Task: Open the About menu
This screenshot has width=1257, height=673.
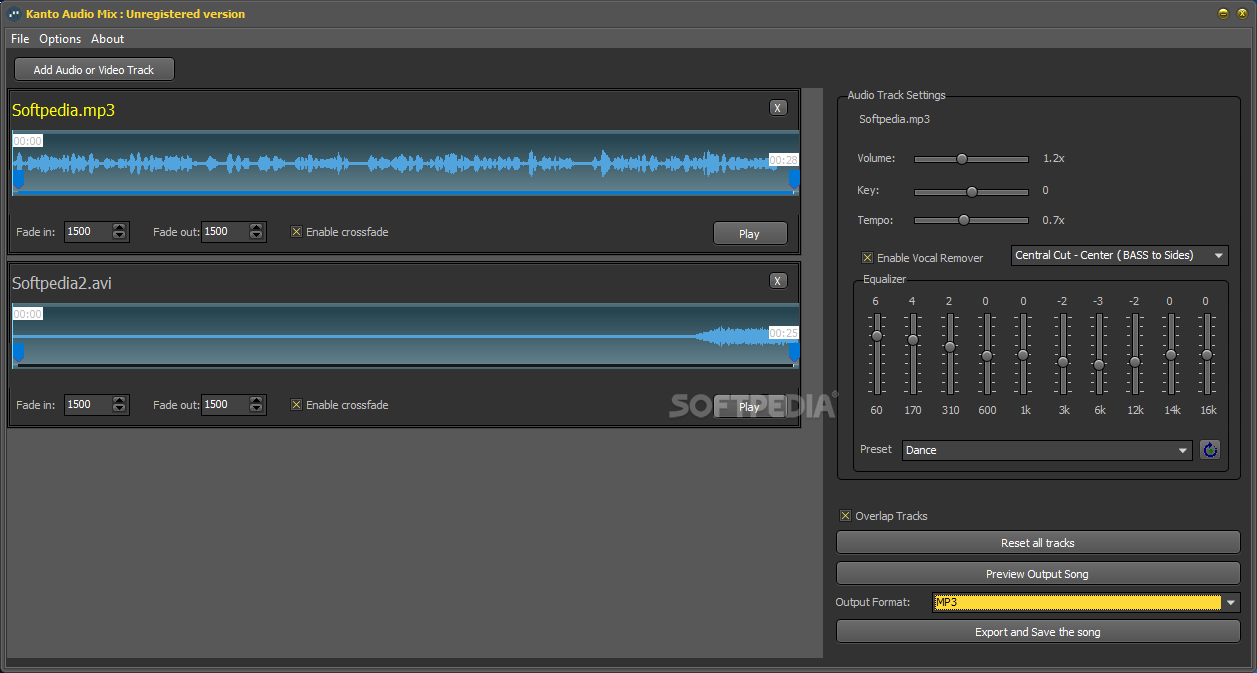Action: (107, 39)
